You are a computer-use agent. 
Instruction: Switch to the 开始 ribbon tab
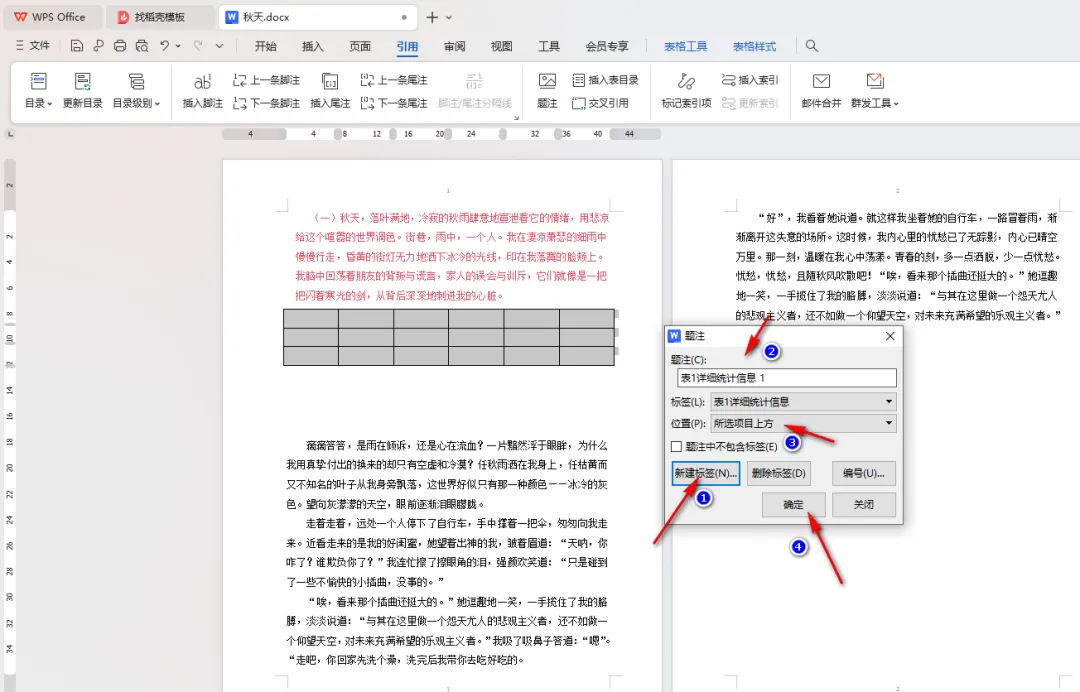[x=265, y=46]
